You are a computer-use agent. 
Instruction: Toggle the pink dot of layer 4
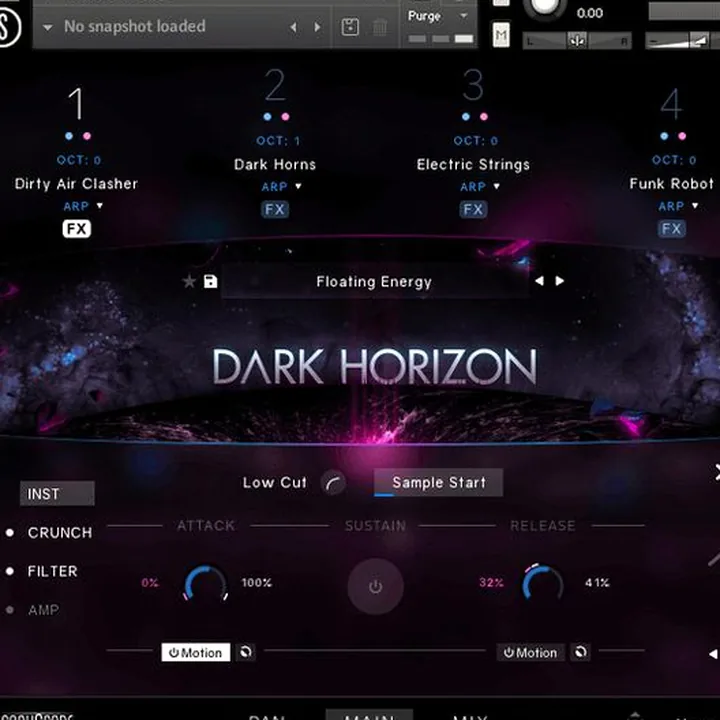[x=682, y=136]
